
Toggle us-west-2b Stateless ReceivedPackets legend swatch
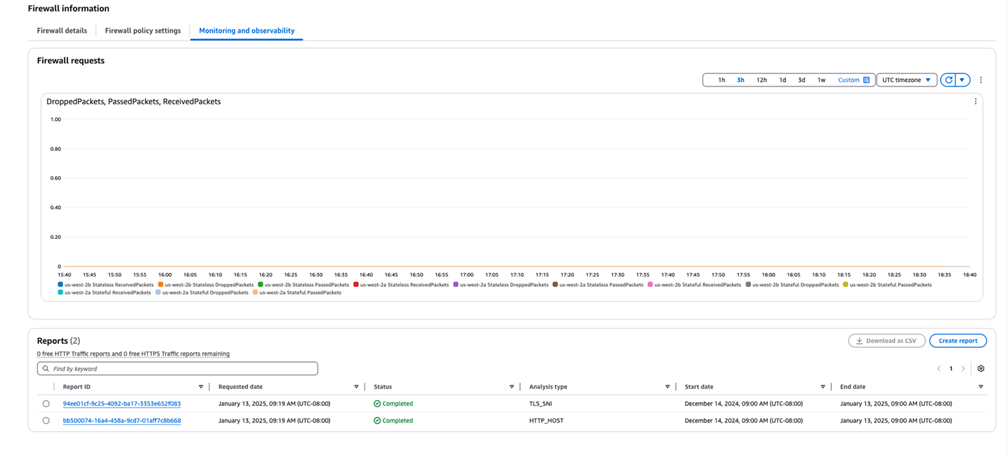coord(60,284)
